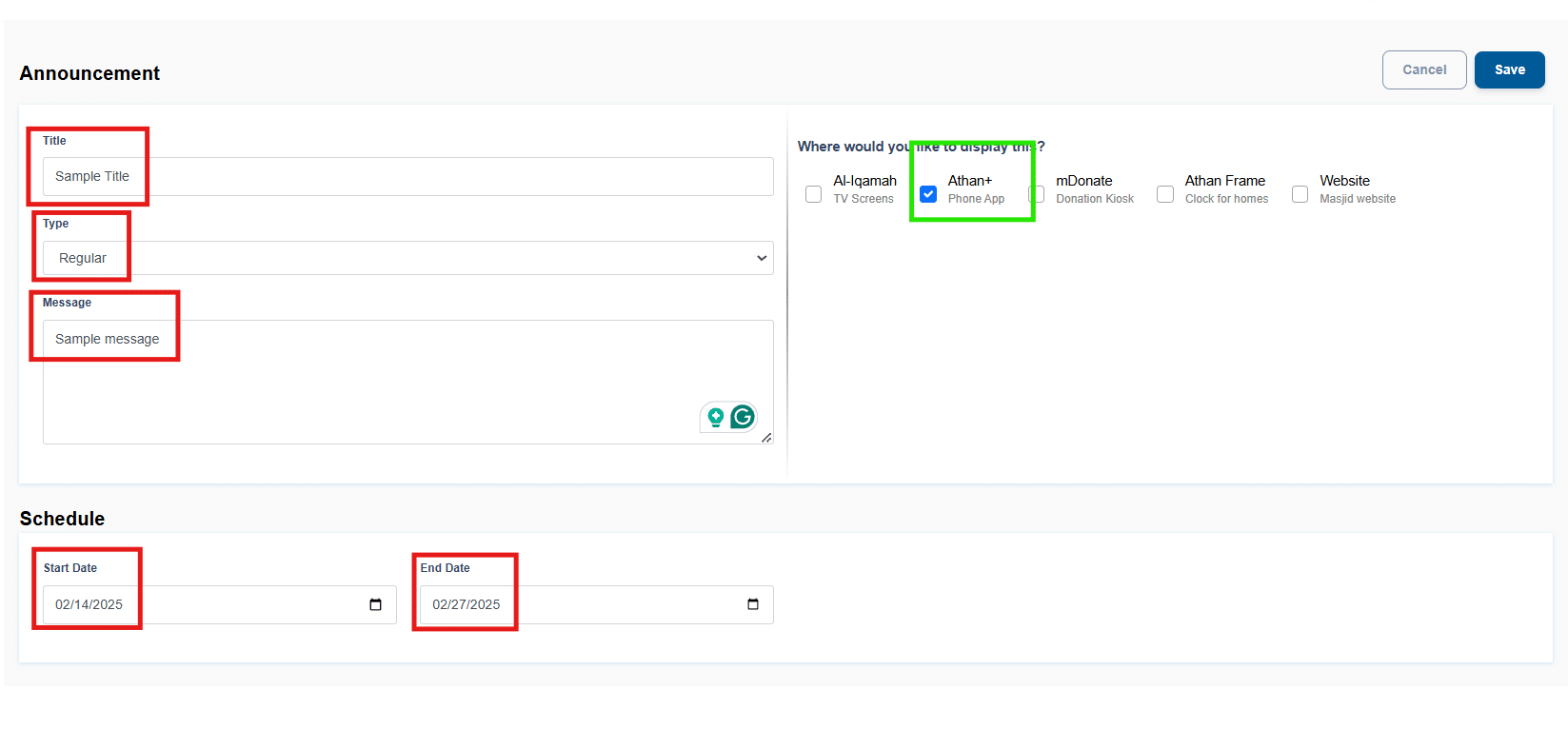This screenshot has width=1568, height=729.
Task: Click the Grammarly icon in Message box
Action: (x=743, y=416)
